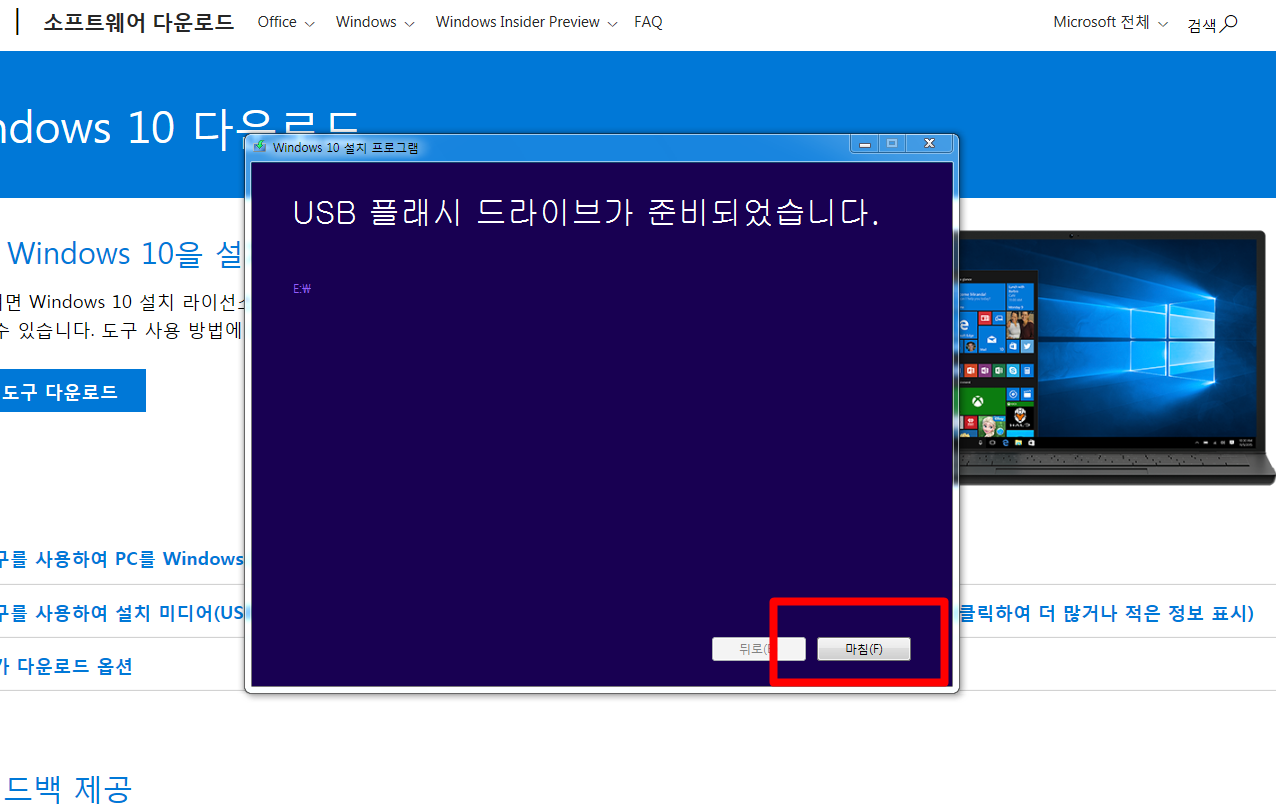Click the 'USB 플래시 드라이브가 준비되었습니다' heading
This screenshot has width=1276, height=804.
coord(586,213)
